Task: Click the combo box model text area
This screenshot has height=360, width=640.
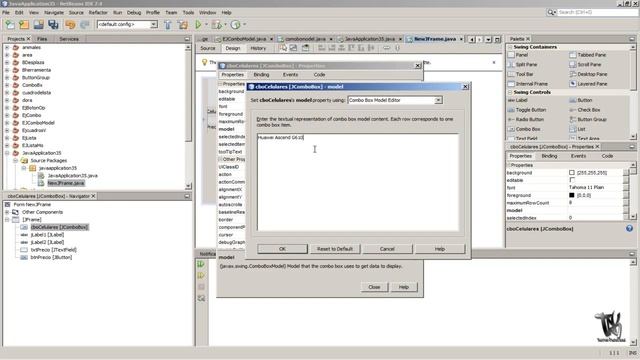Action: 358,182
